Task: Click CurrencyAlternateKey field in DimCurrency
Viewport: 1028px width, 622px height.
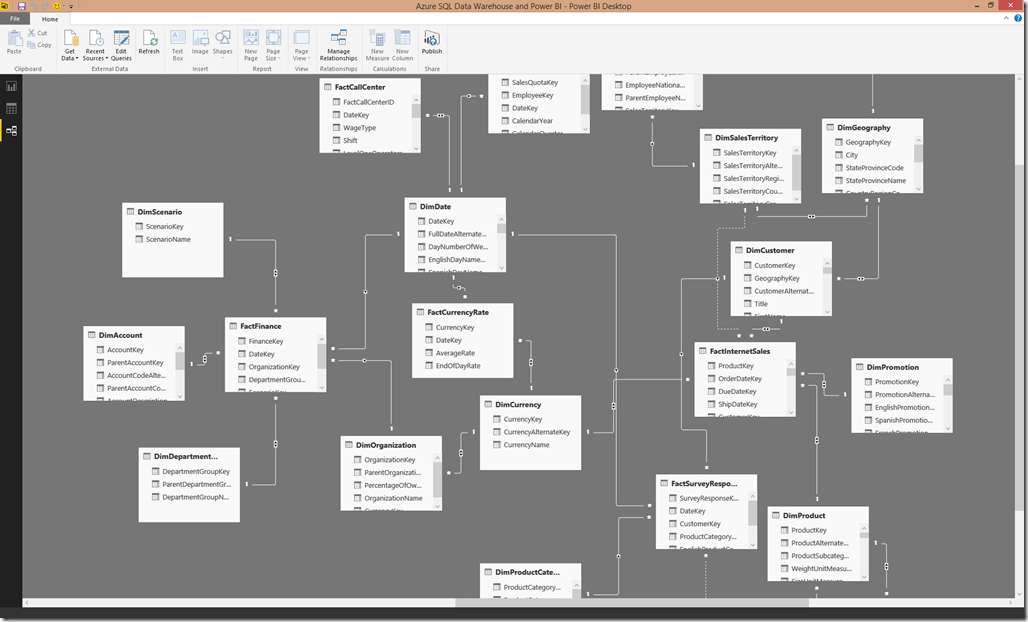Action: pyautogui.click(x=536, y=432)
